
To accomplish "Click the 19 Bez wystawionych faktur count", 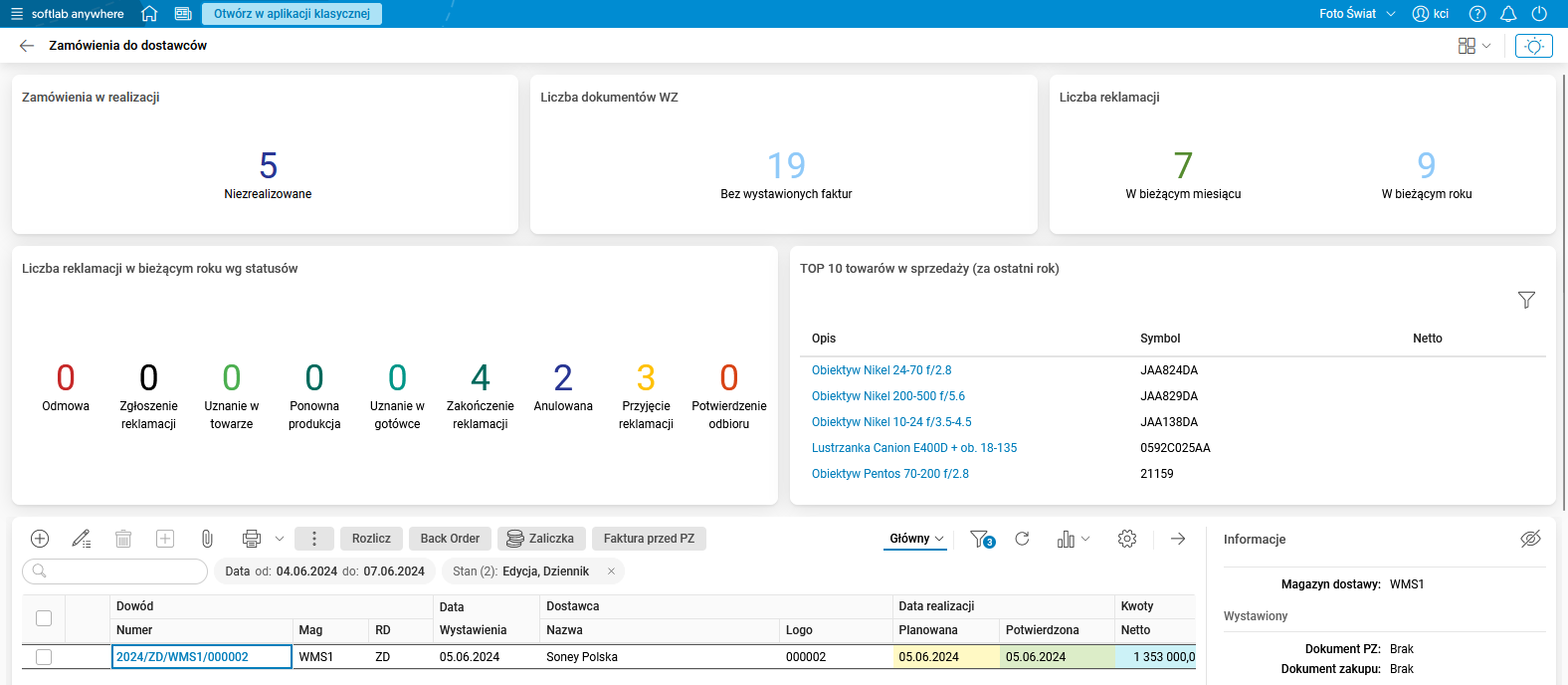I will coord(786,165).
